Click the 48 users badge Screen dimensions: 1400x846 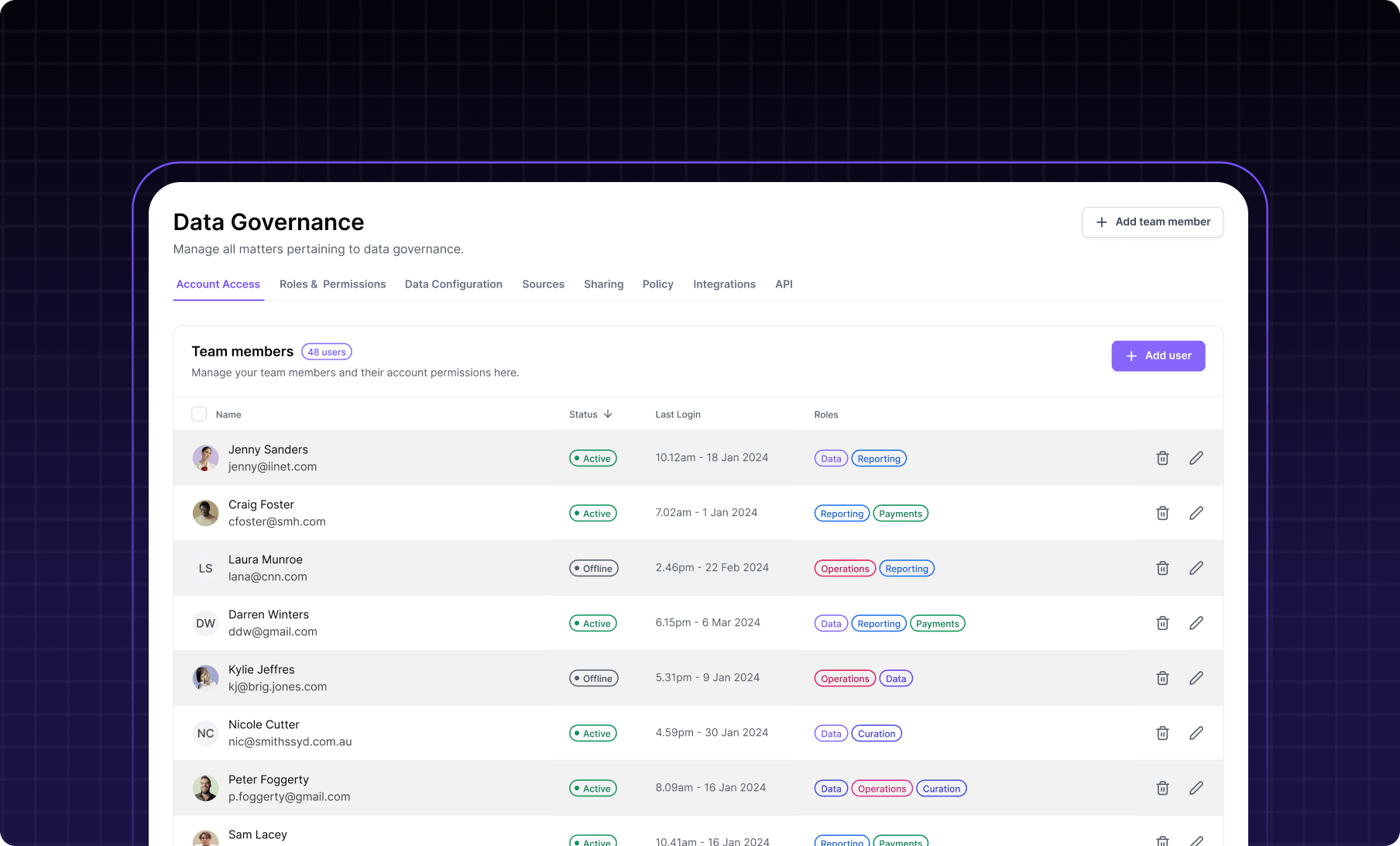coord(327,352)
